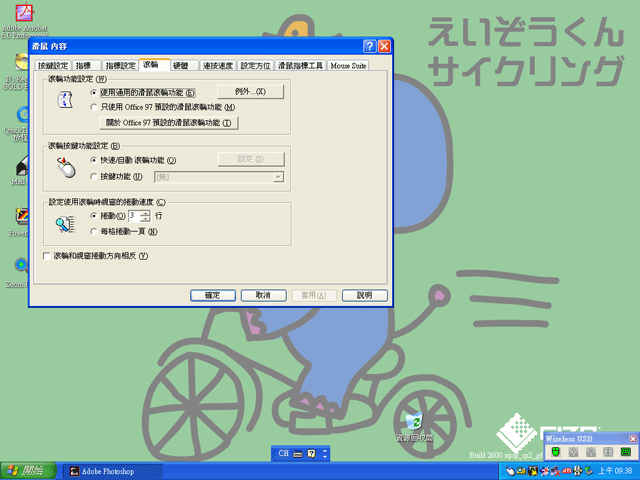The height and width of the screenshot is (480, 640).
Task: Click the 設定 (S) button
Action: [251, 159]
